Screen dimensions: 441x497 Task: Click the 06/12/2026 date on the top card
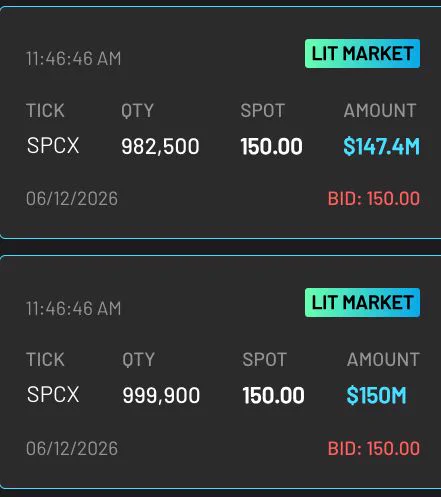pos(72,199)
